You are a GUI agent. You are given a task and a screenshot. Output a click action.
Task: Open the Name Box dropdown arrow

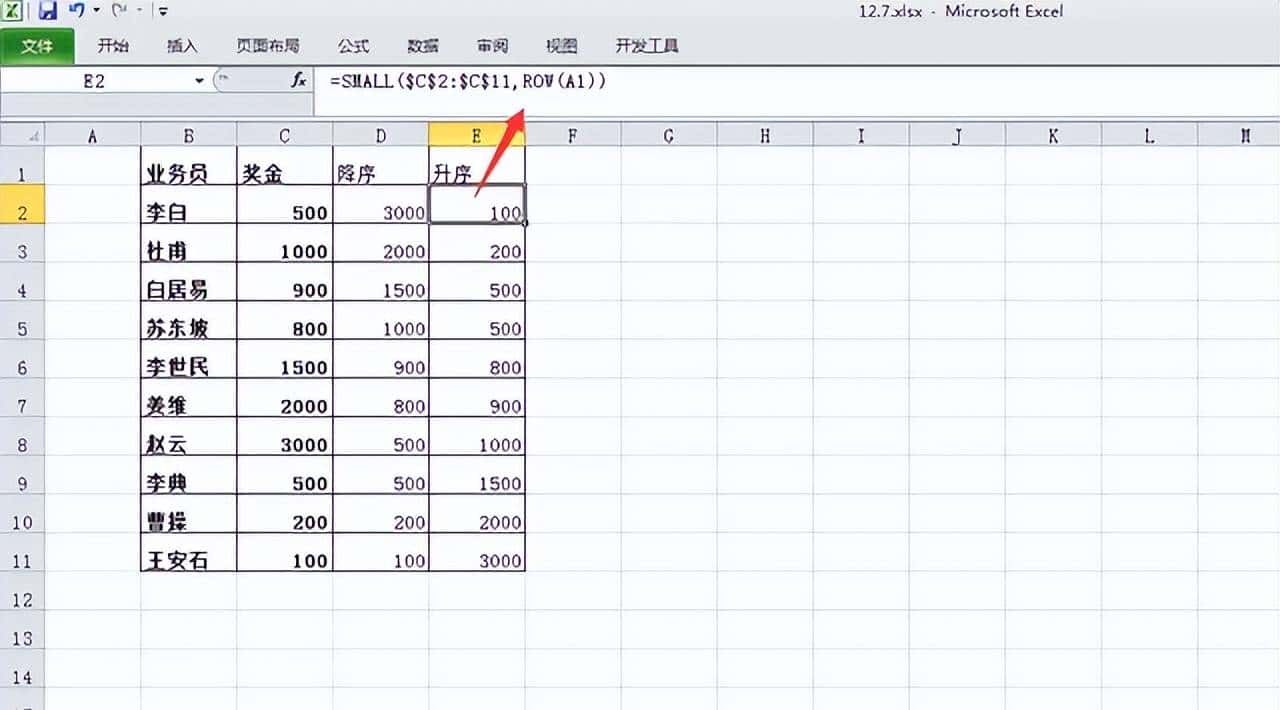click(x=200, y=81)
